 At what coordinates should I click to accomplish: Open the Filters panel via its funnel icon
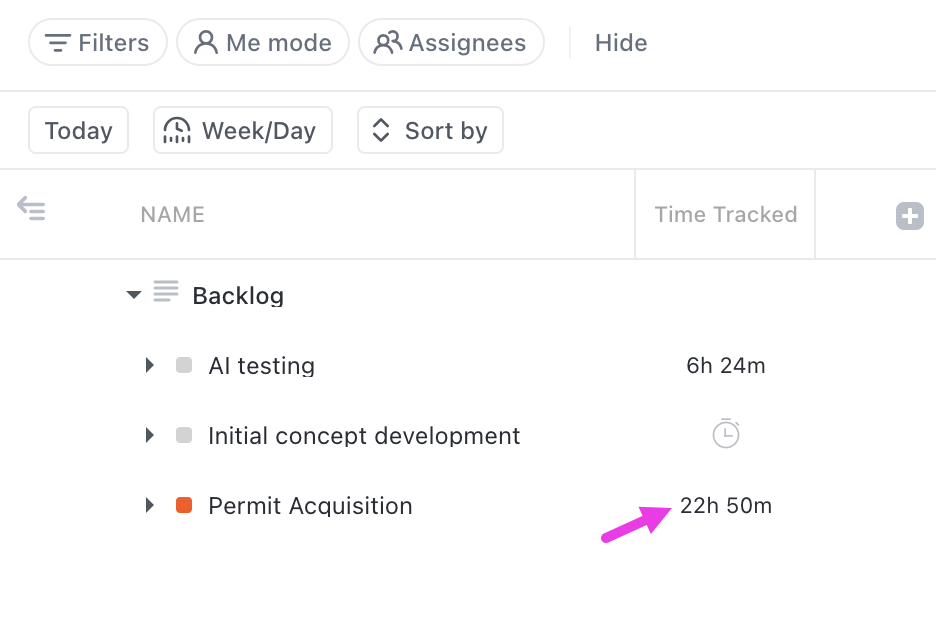click(57, 42)
